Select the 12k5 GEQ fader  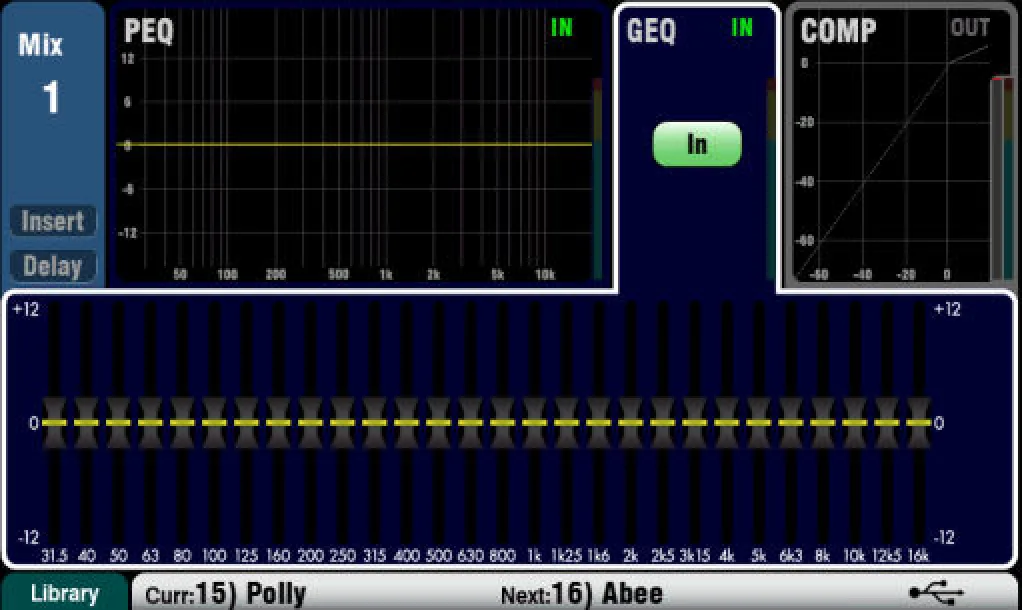coord(886,423)
